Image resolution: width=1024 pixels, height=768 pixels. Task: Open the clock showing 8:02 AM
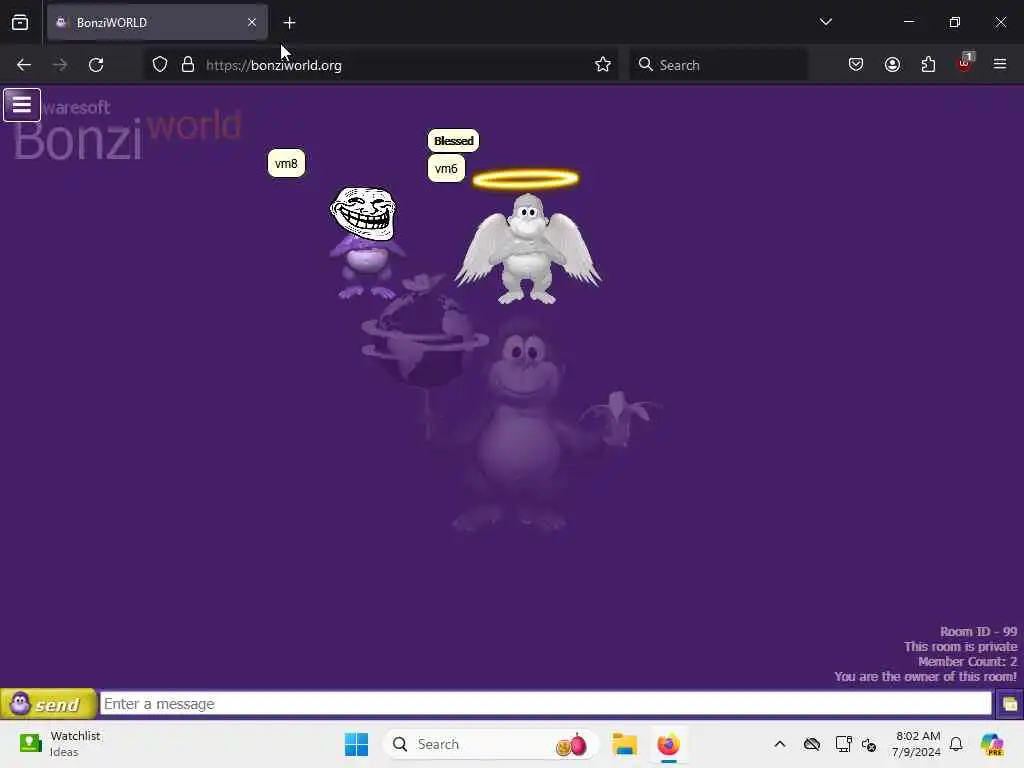(x=917, y=744)
